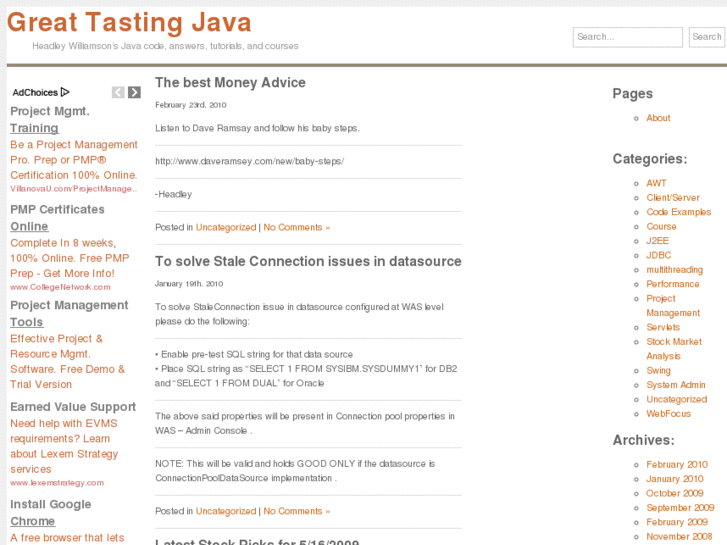The image size is (727, 545).
Task: Focus the Search... text field
Action: point(627,37)
